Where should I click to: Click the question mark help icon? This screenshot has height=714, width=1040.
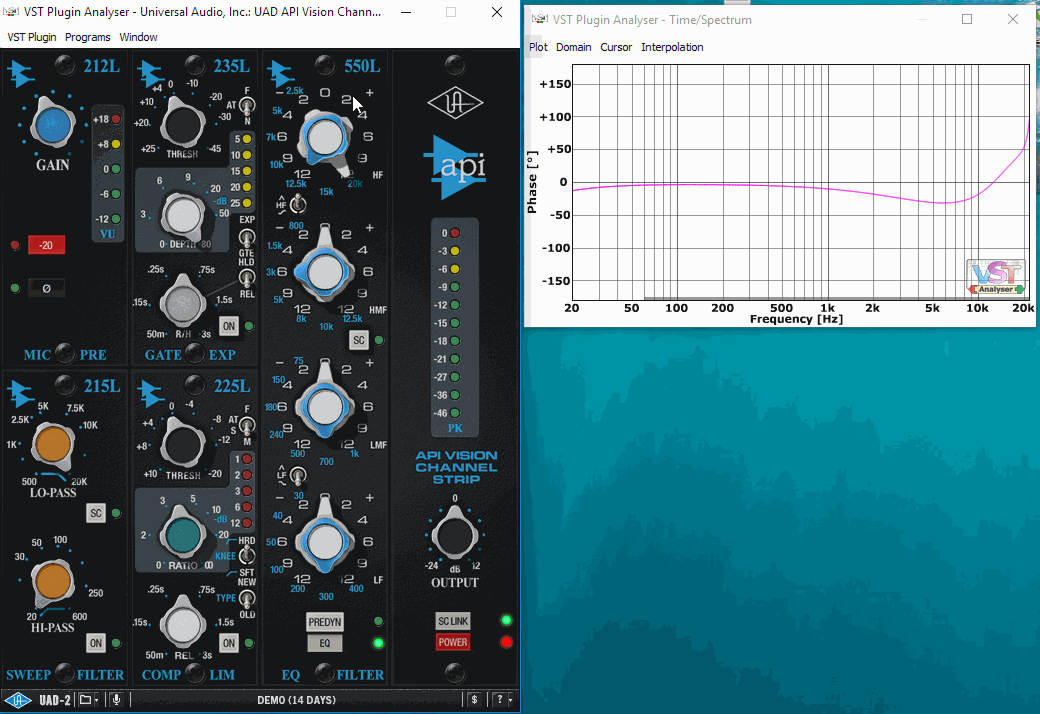499,699
